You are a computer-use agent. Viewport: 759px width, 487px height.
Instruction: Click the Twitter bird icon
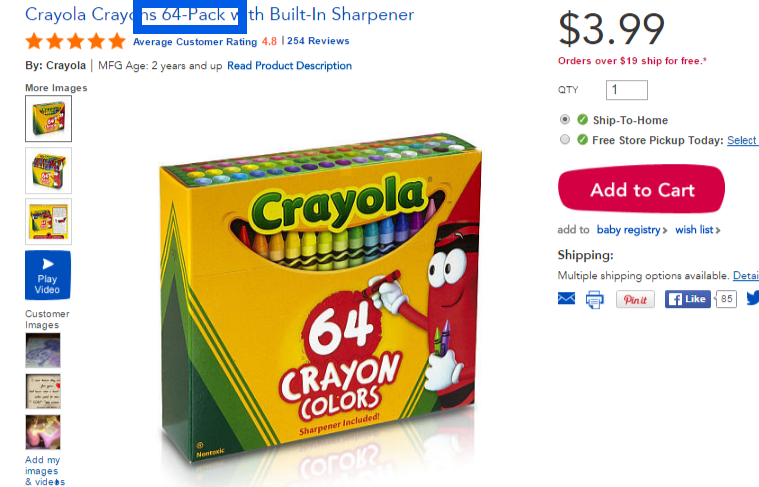click(x=753, y=298)
